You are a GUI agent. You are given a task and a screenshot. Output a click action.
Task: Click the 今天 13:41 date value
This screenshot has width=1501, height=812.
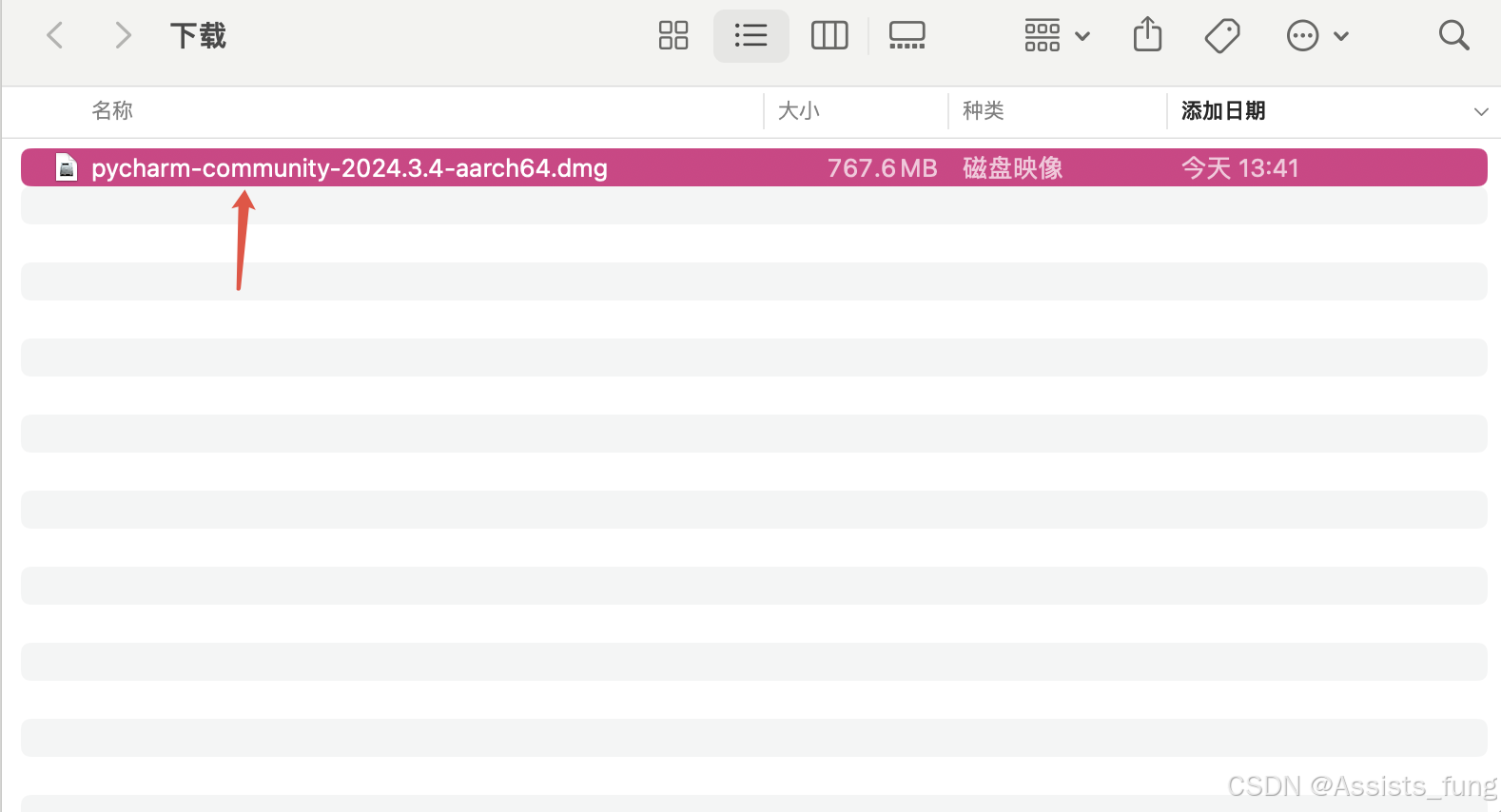[1239, 168]
